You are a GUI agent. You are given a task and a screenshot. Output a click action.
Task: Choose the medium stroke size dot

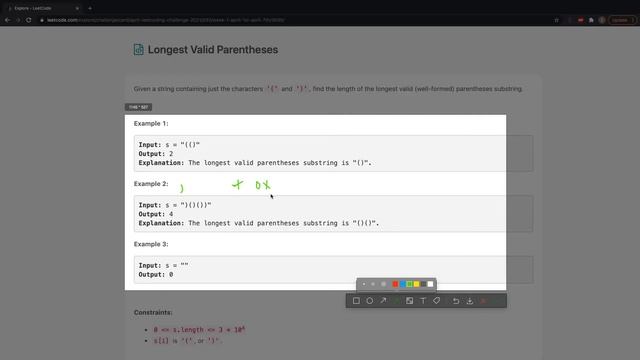[x=373, y=284]
